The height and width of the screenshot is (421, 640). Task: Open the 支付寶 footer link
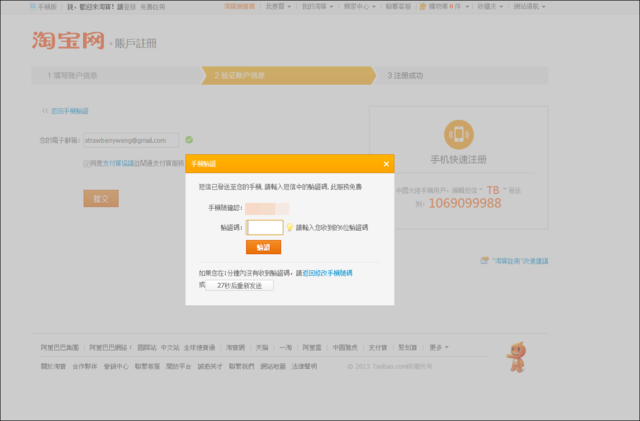point(378,347)
